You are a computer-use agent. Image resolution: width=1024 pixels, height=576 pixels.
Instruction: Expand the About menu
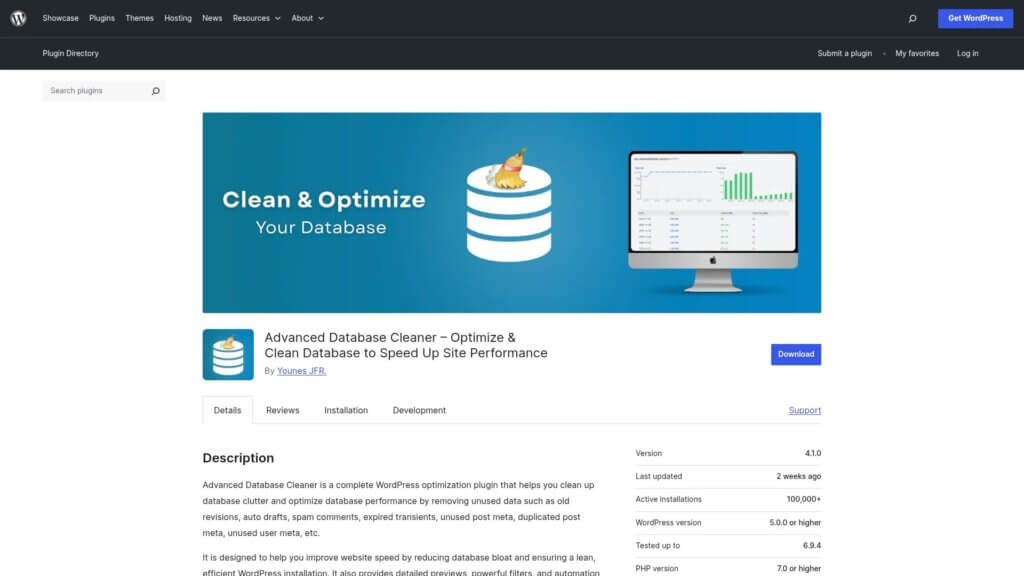(x=308, y=18)
